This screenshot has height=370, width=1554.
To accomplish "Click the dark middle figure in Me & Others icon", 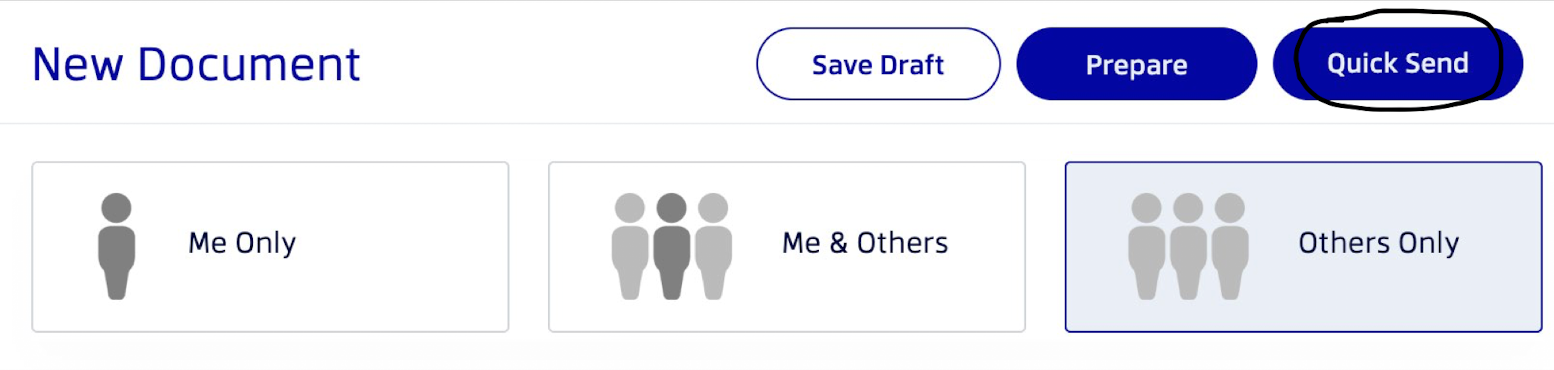I will pyautogui.click(x=672, y=246).
